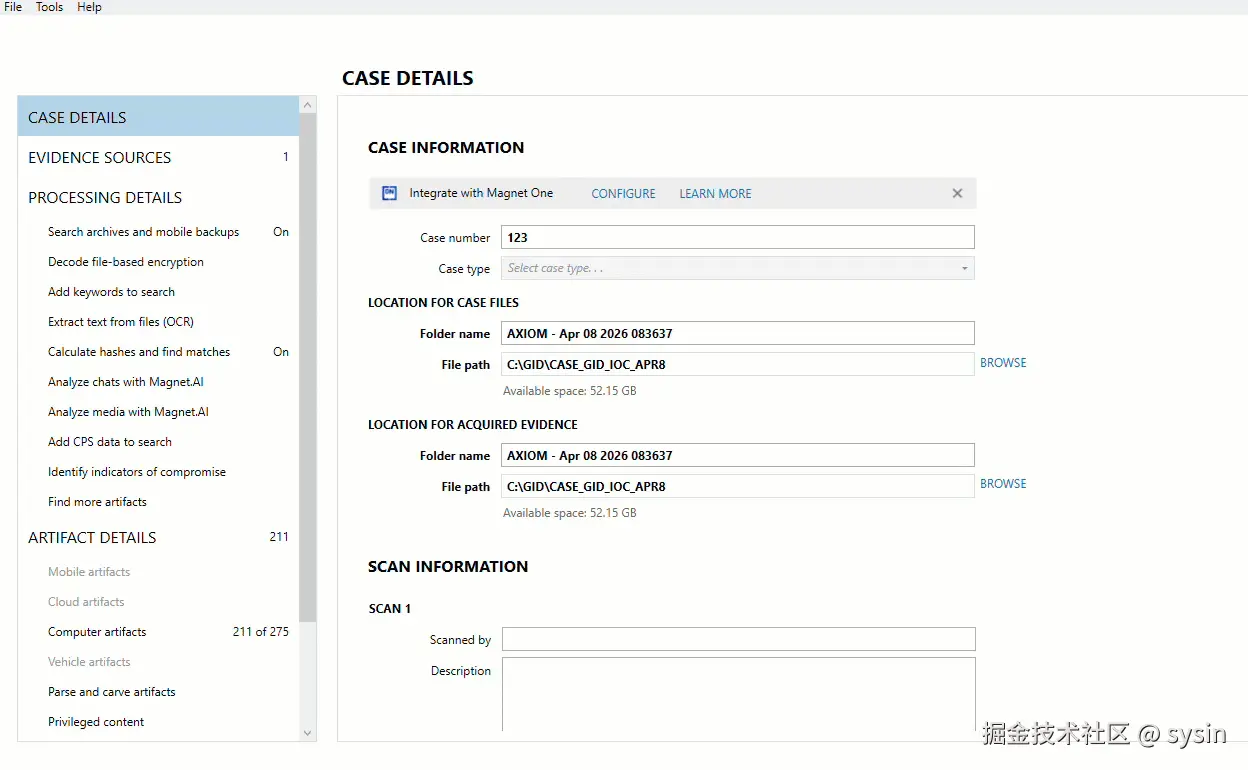This screenshot has width=1248, height=770.
Task: Select 'Computer artifacts' in the sidebar
Action: click(96, 631)
